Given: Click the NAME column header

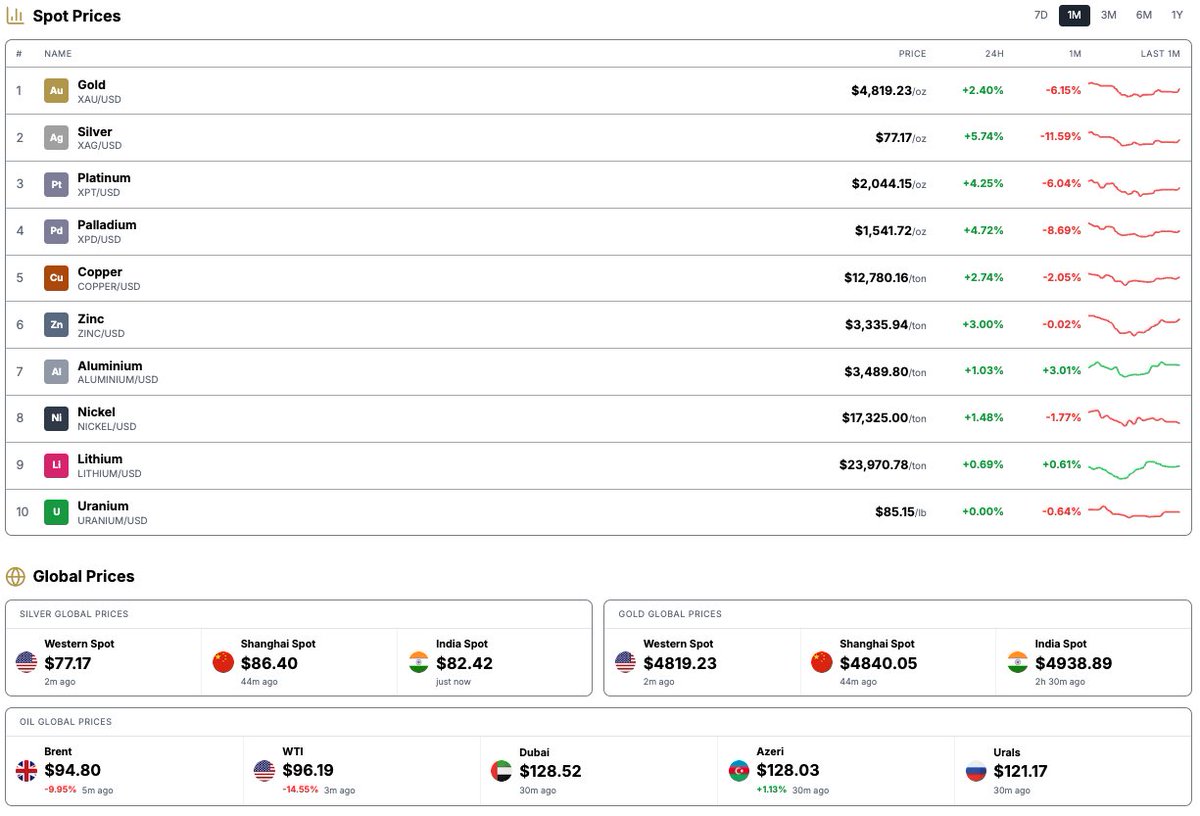Looking at the screenshot, I should [x=58, y=54].
